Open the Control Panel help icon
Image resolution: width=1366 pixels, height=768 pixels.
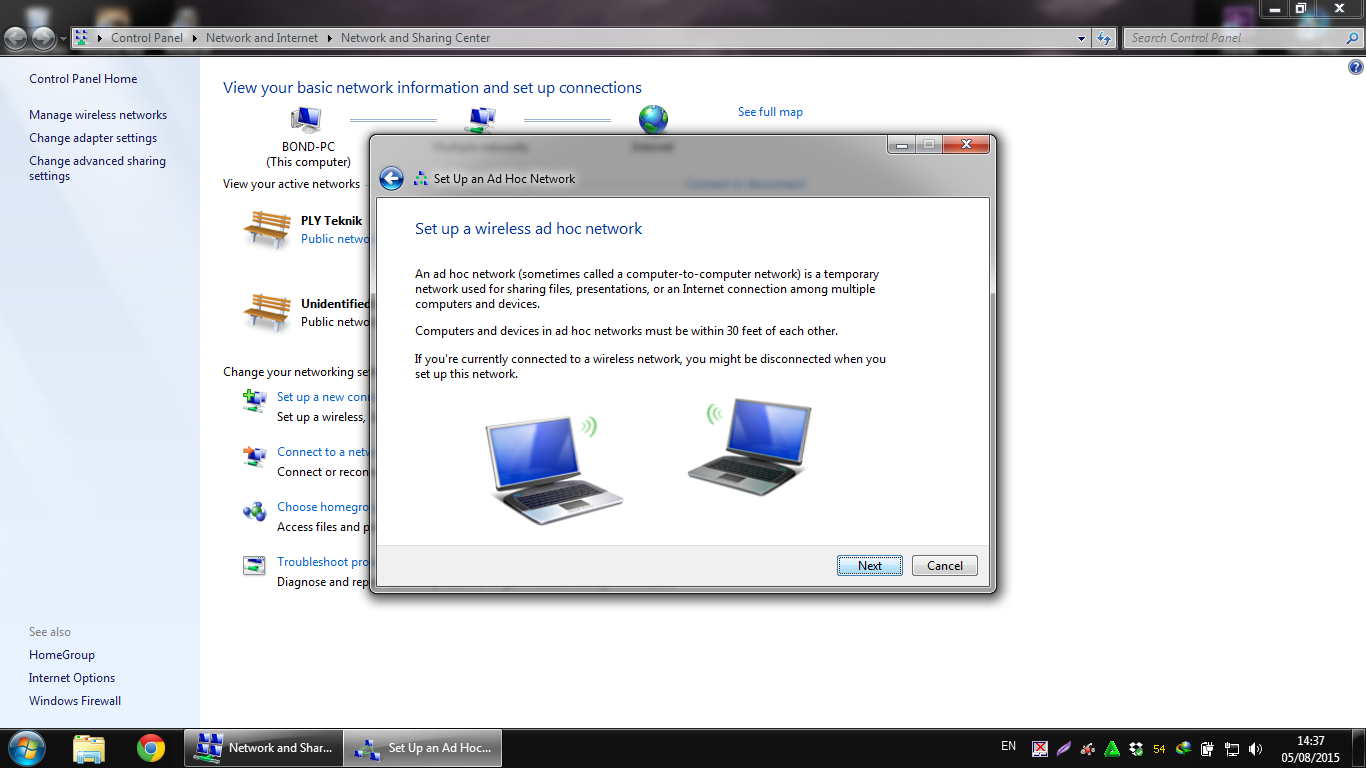(x=1356, y=67)
